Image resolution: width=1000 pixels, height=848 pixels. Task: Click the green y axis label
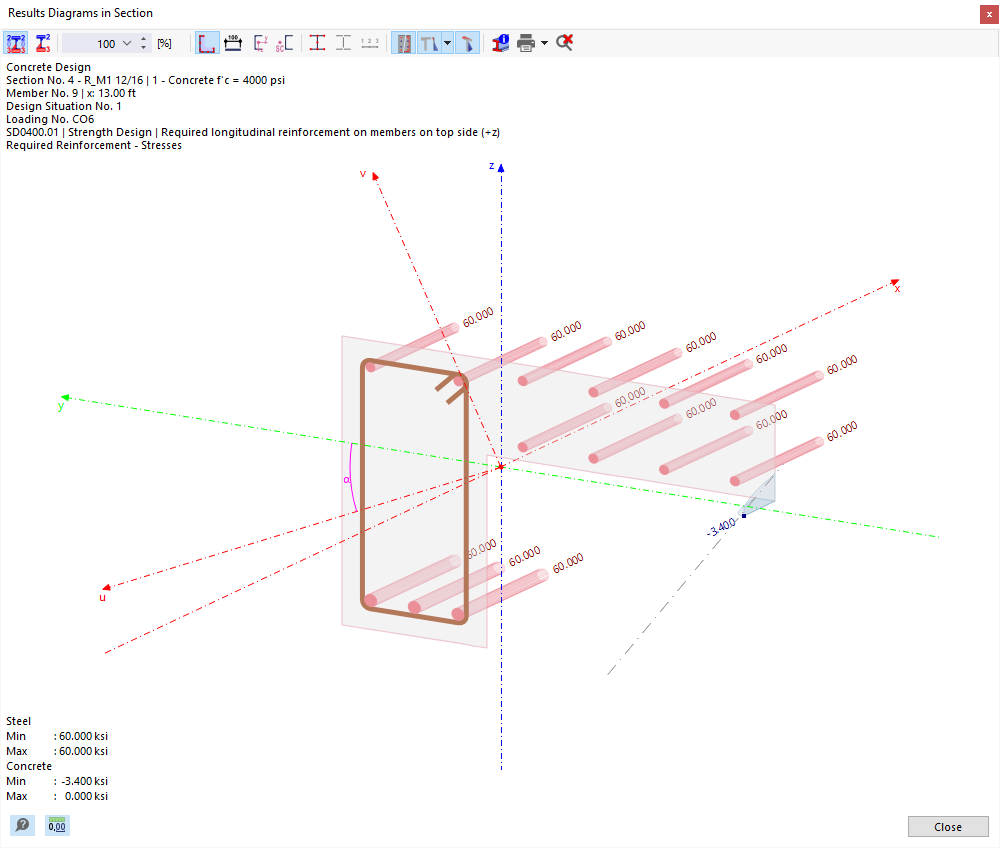pyautogui.click(x=61, y=406)
